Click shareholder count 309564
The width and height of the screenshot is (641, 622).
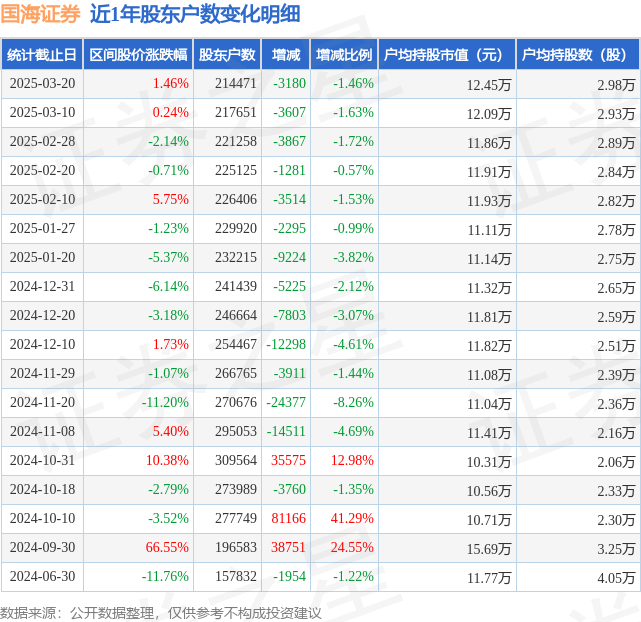tap(236, 461)
